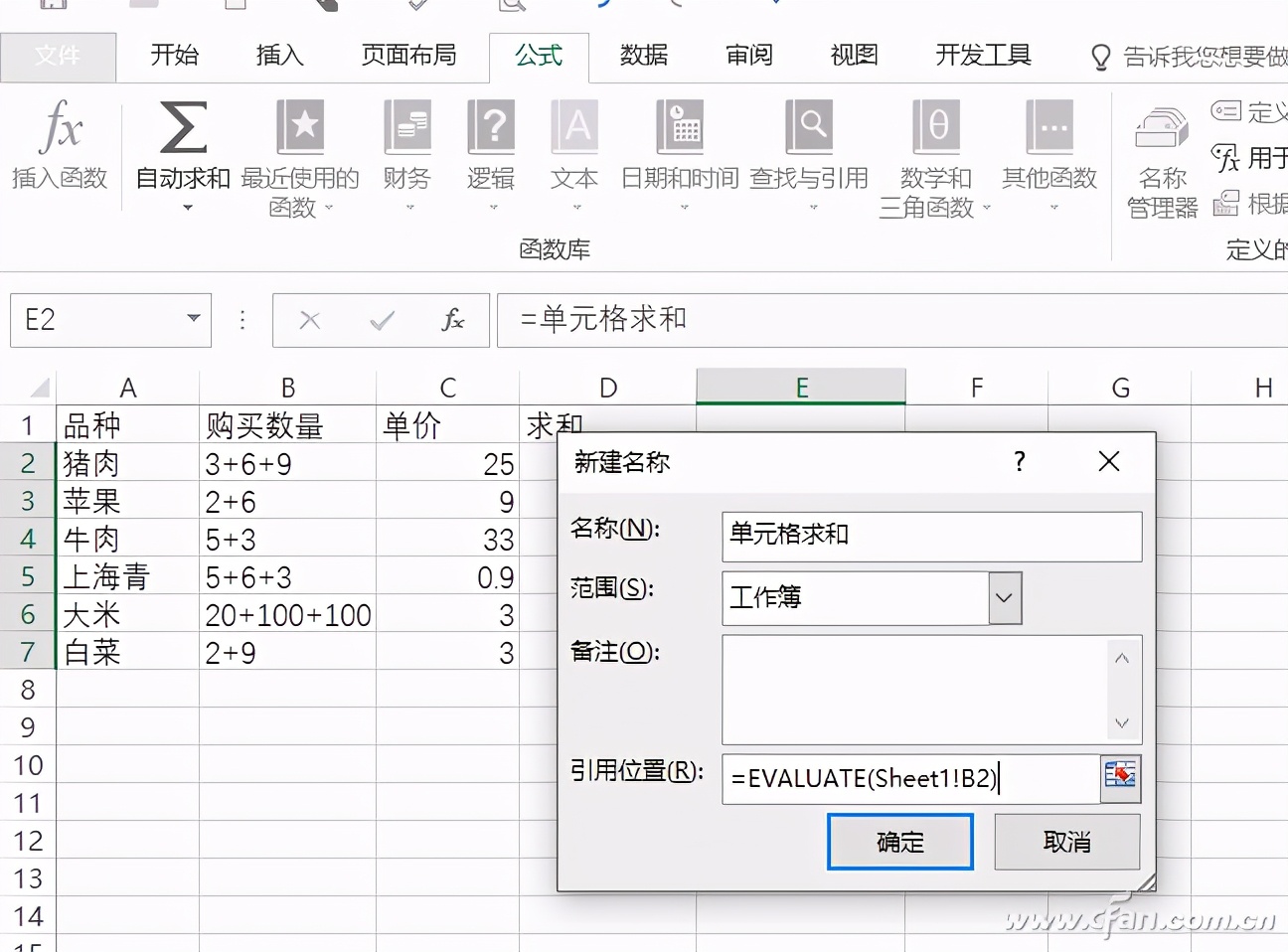Expand the 其他函数 dropdown arrow
The width and height of the screenshot is (1288, 952).
[1053, 208]
